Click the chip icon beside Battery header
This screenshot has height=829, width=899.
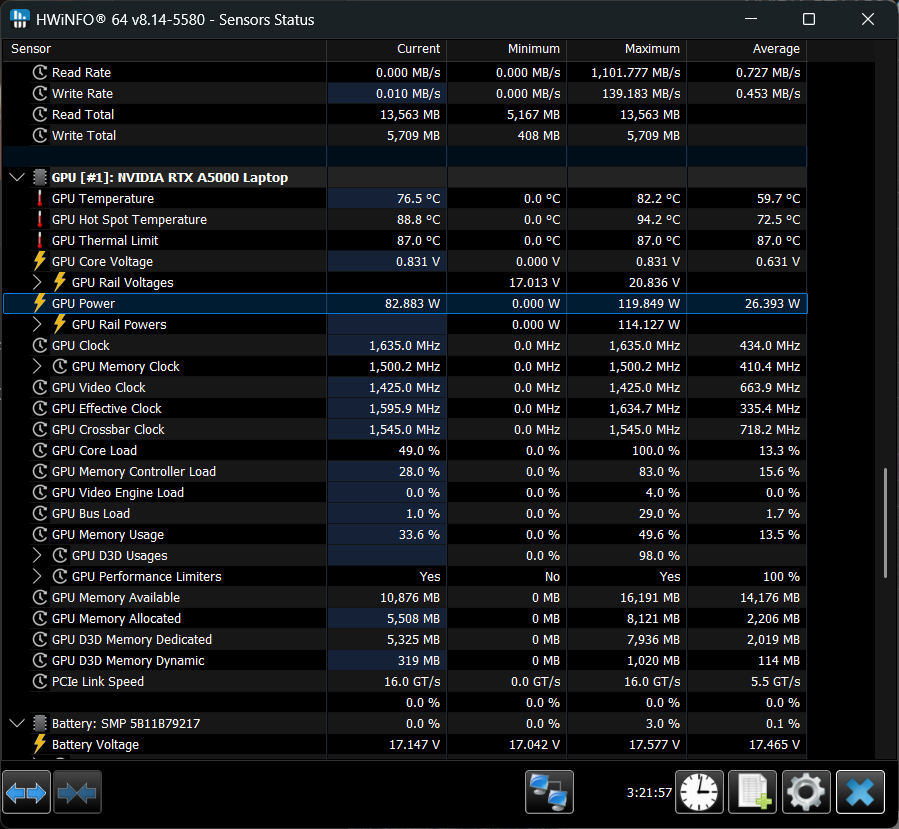[x=40, y=723]
